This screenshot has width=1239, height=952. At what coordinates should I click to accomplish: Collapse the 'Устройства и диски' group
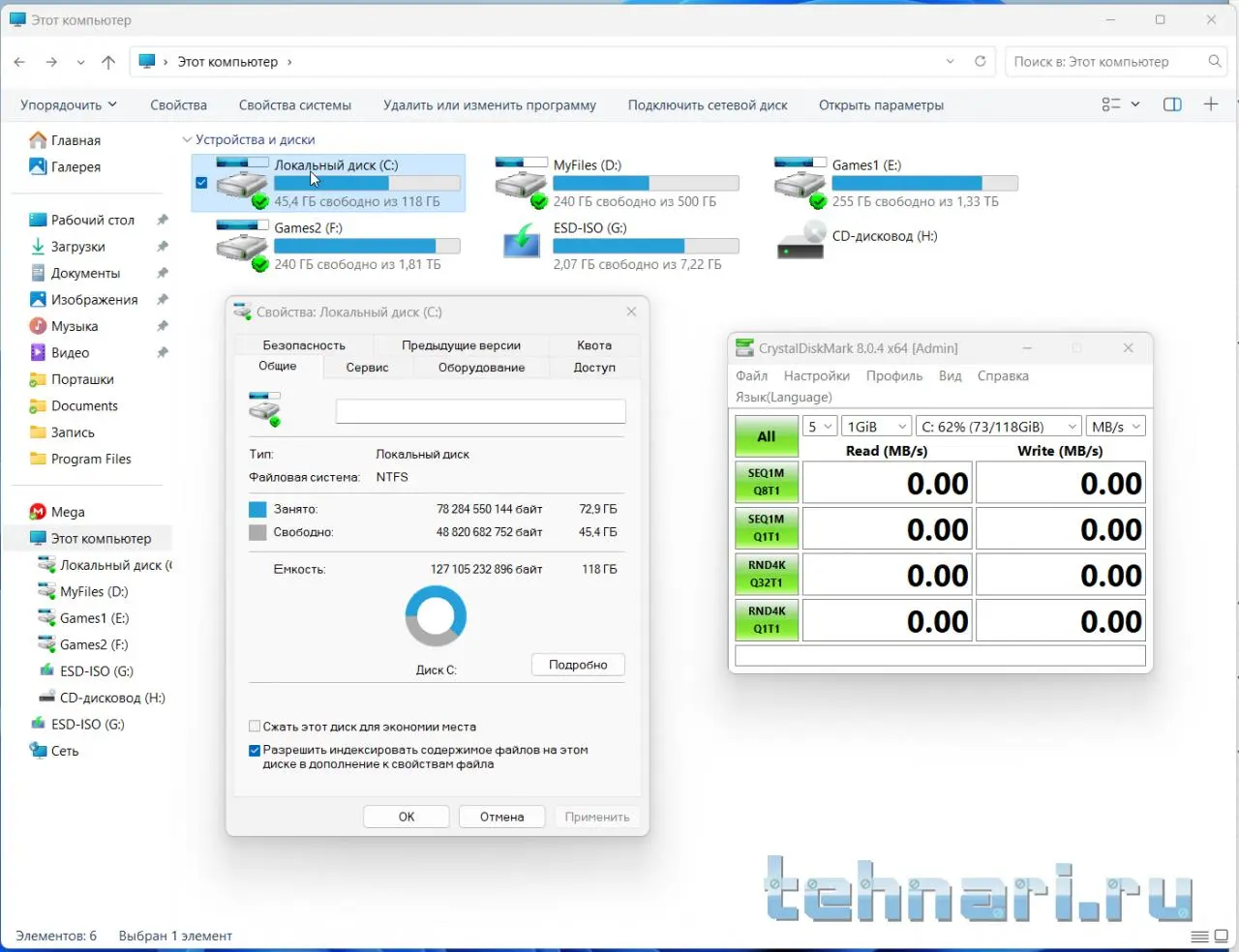(187, 139)
